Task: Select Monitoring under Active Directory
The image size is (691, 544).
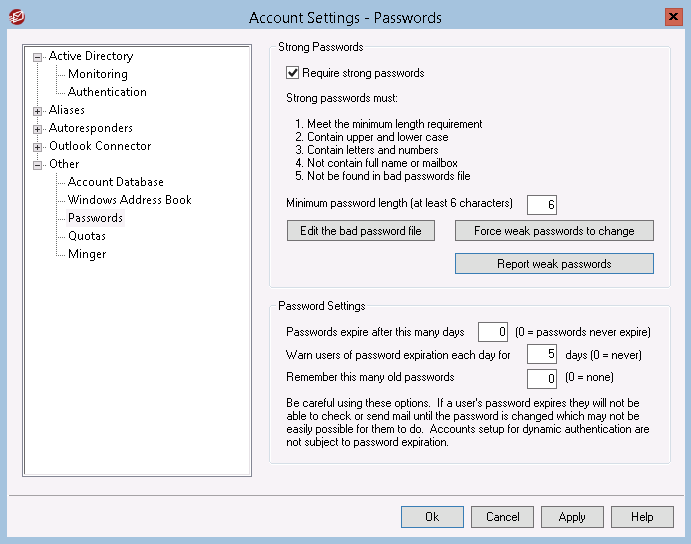Action: pyautogui.click(x=98, y=74)
